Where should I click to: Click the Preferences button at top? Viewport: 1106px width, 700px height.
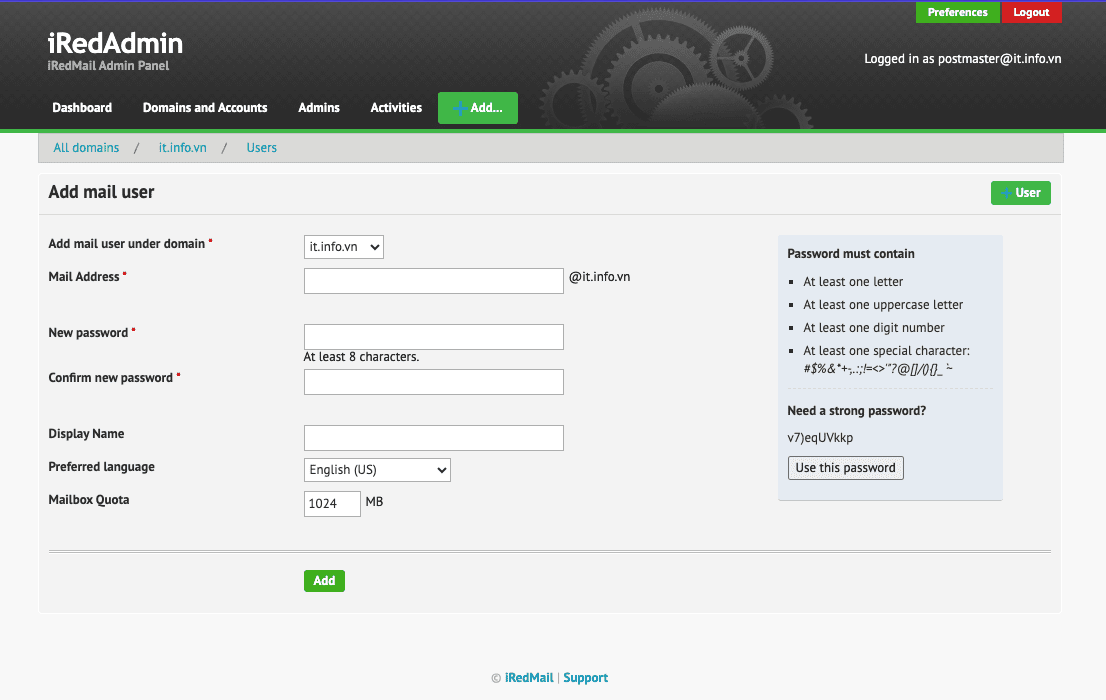[957, 12]
